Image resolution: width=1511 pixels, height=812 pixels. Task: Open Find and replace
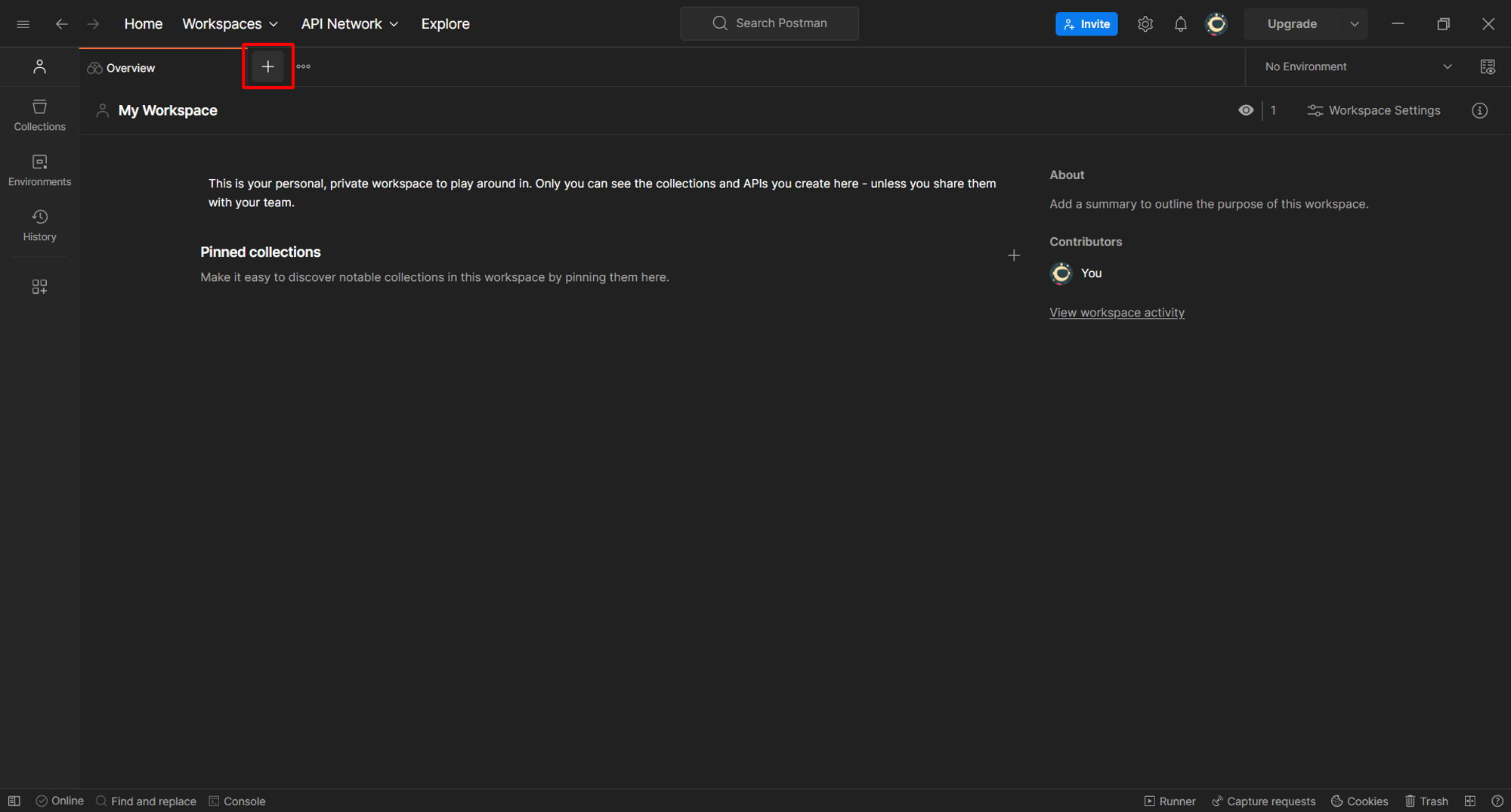point(146,801)
